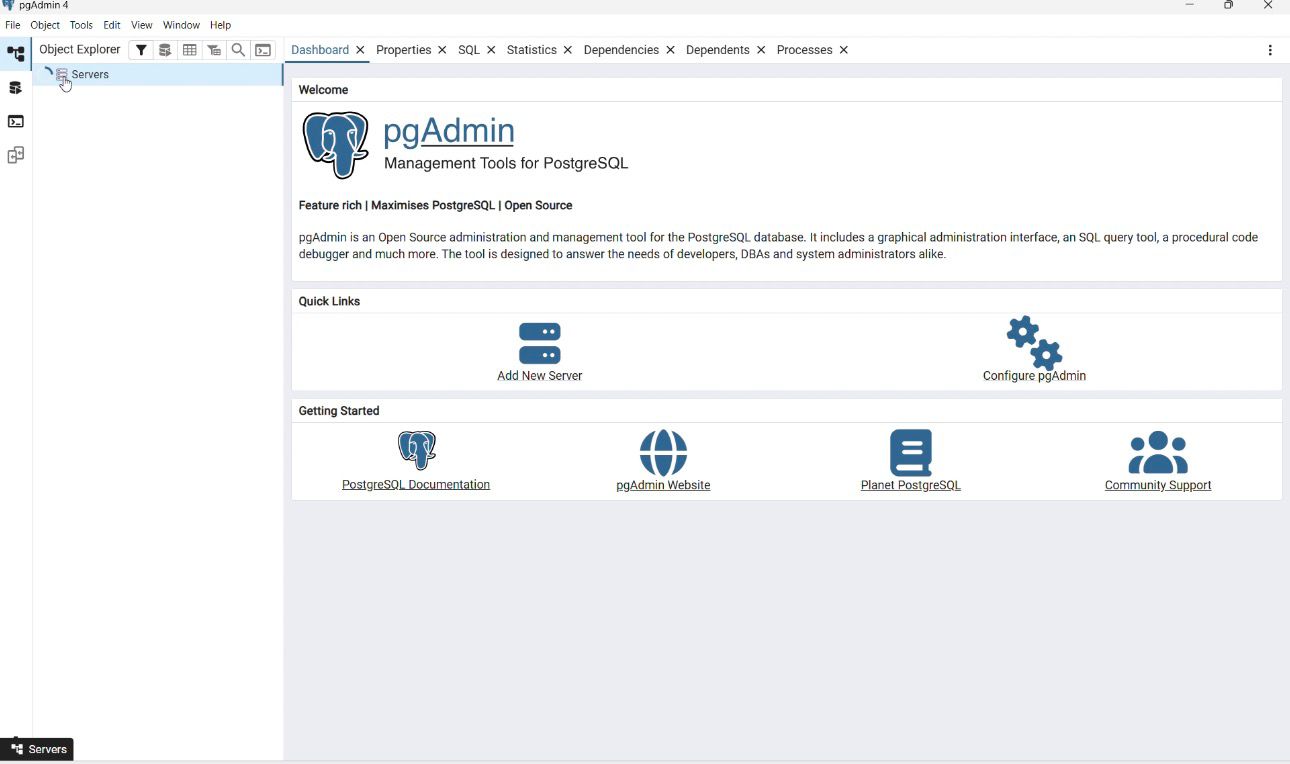Visit the Community Support link
The height and width of the screenshot is (764, 1290).
[1157, 485]
